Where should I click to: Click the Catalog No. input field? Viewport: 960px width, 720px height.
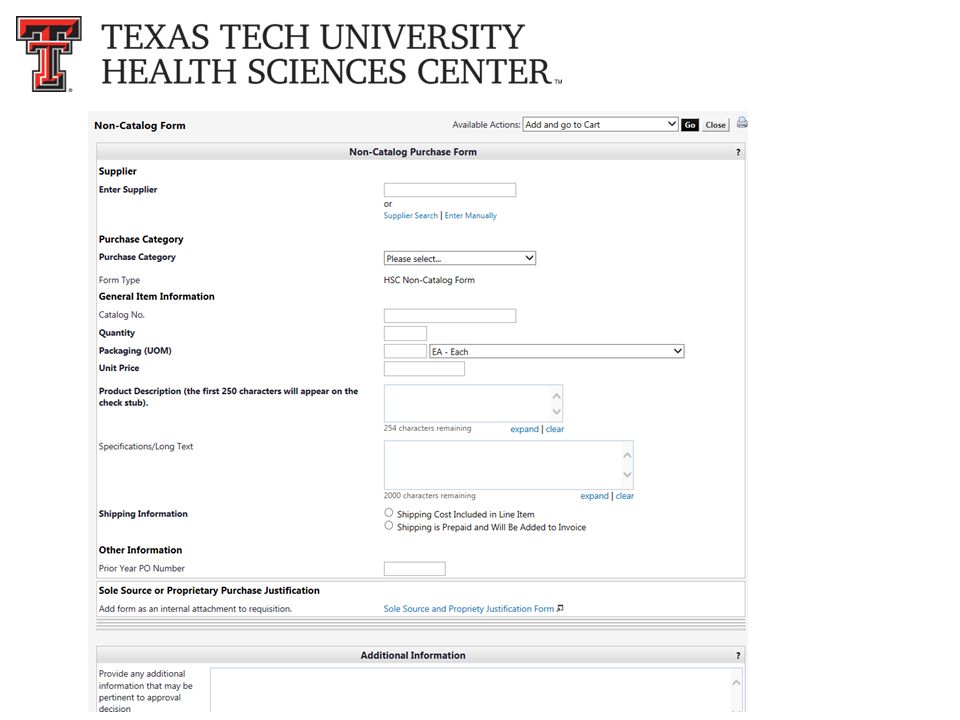[450, 316]
